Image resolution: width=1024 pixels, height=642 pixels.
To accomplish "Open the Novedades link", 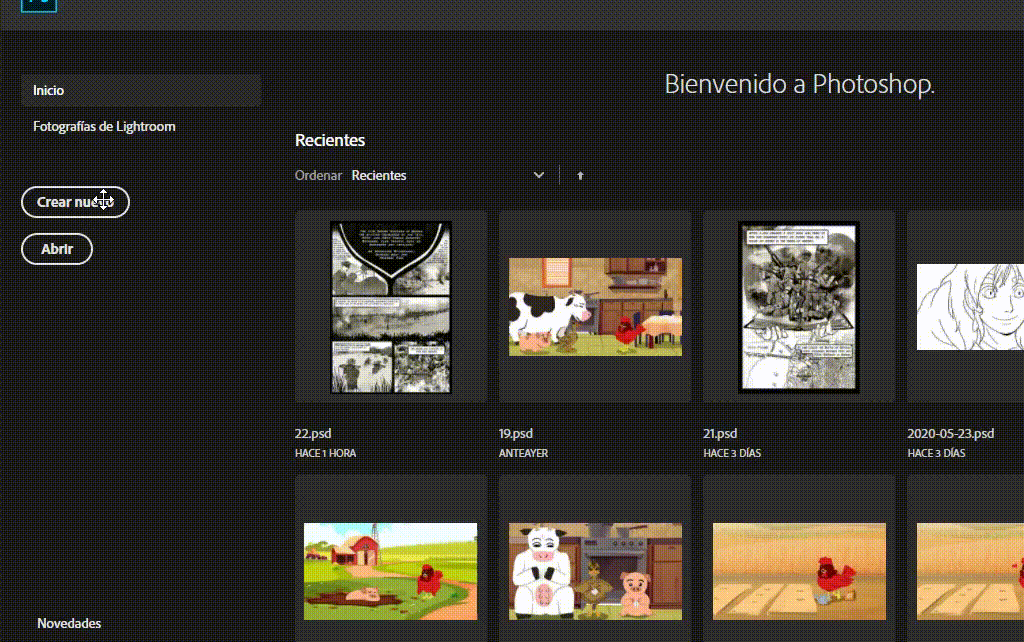I will pos(69,624).
